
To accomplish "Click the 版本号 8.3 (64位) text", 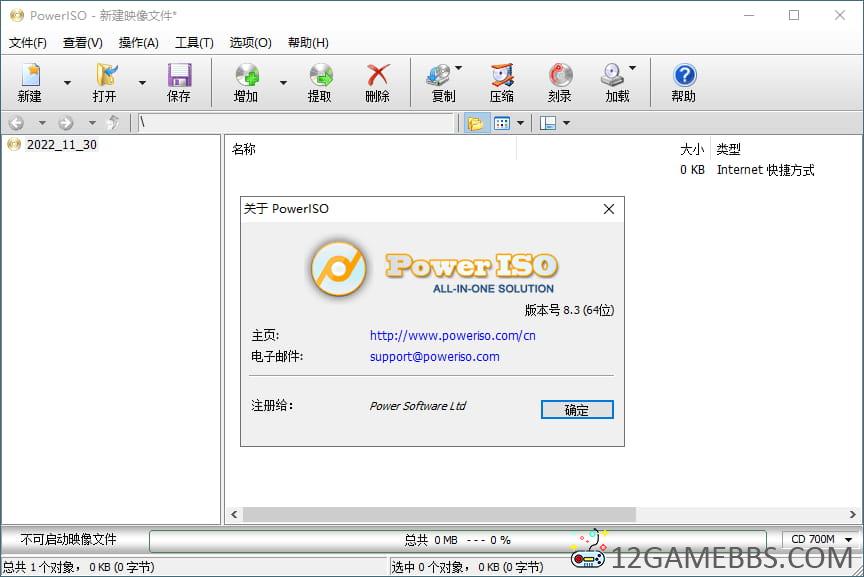I will pos(569,310).
